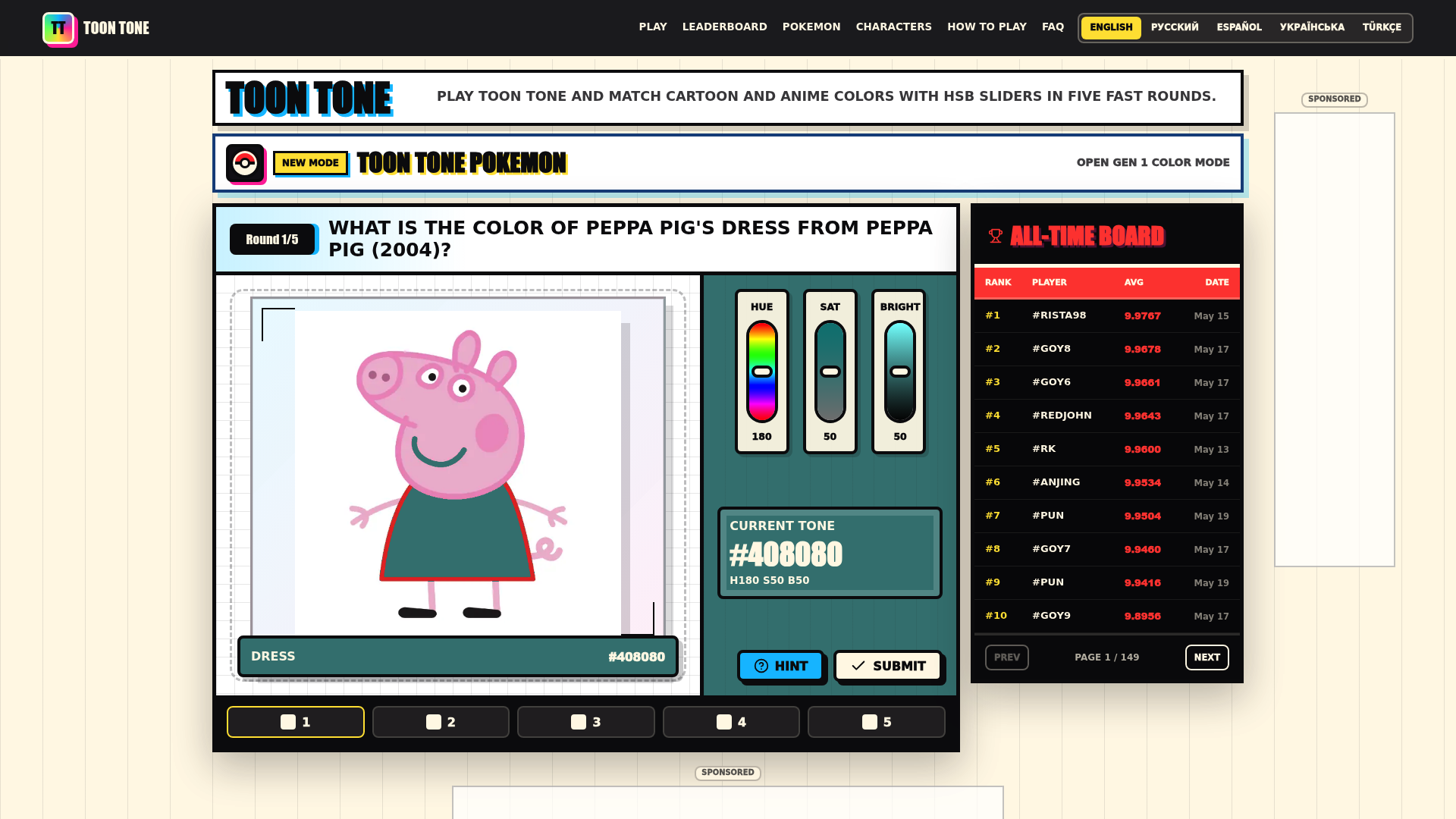Click the Page 1 / 149 indicator
The height and width of the screenshot is (819, 1456).
pyautogui.click(x=1106, y=657)
